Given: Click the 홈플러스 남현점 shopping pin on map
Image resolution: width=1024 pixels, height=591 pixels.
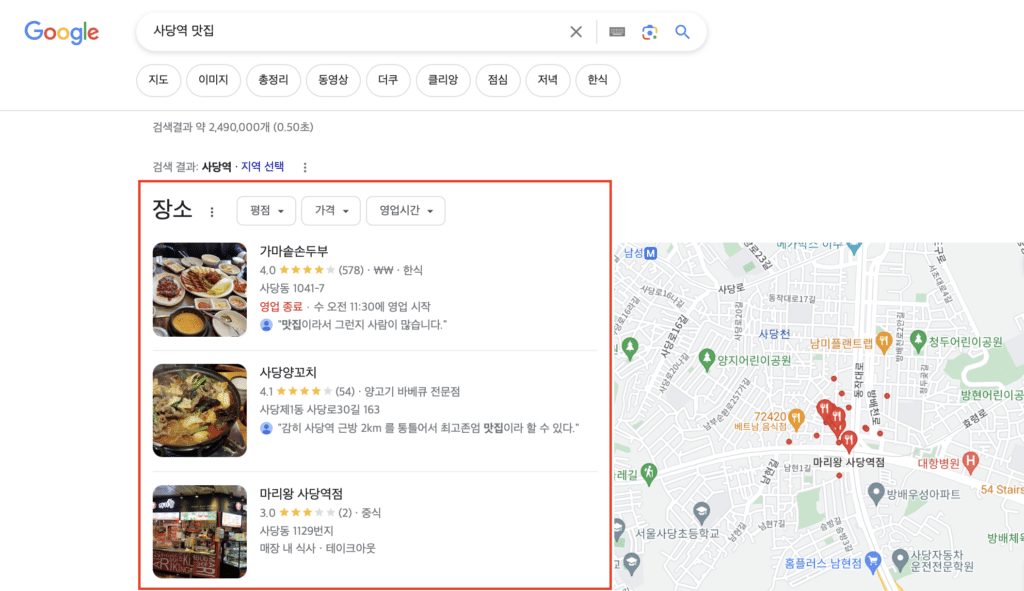Looking at the screenshot, I should pyautogui.click(x=873, y=562).
